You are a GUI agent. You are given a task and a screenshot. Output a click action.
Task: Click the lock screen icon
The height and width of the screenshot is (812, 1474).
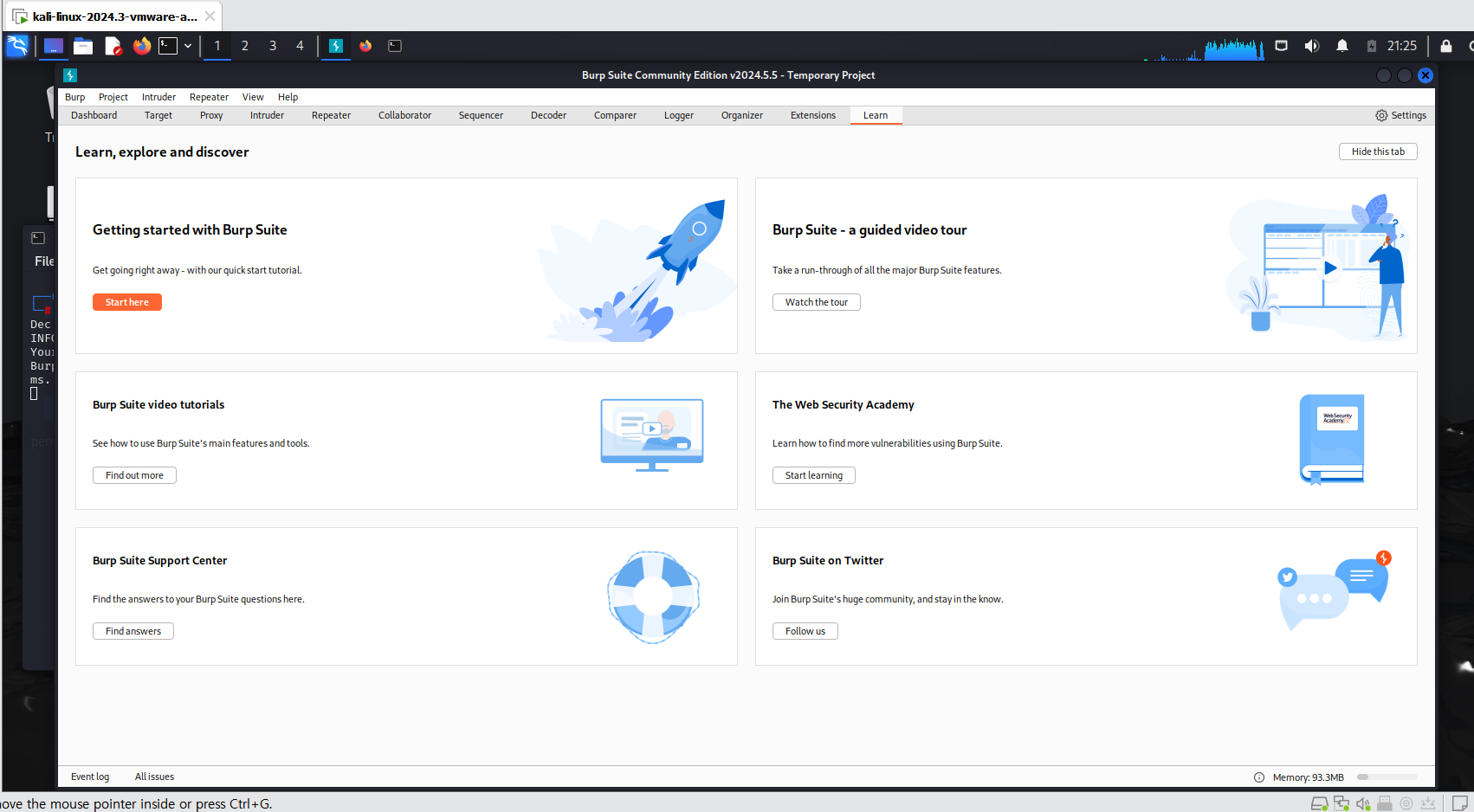(1446, 46)
